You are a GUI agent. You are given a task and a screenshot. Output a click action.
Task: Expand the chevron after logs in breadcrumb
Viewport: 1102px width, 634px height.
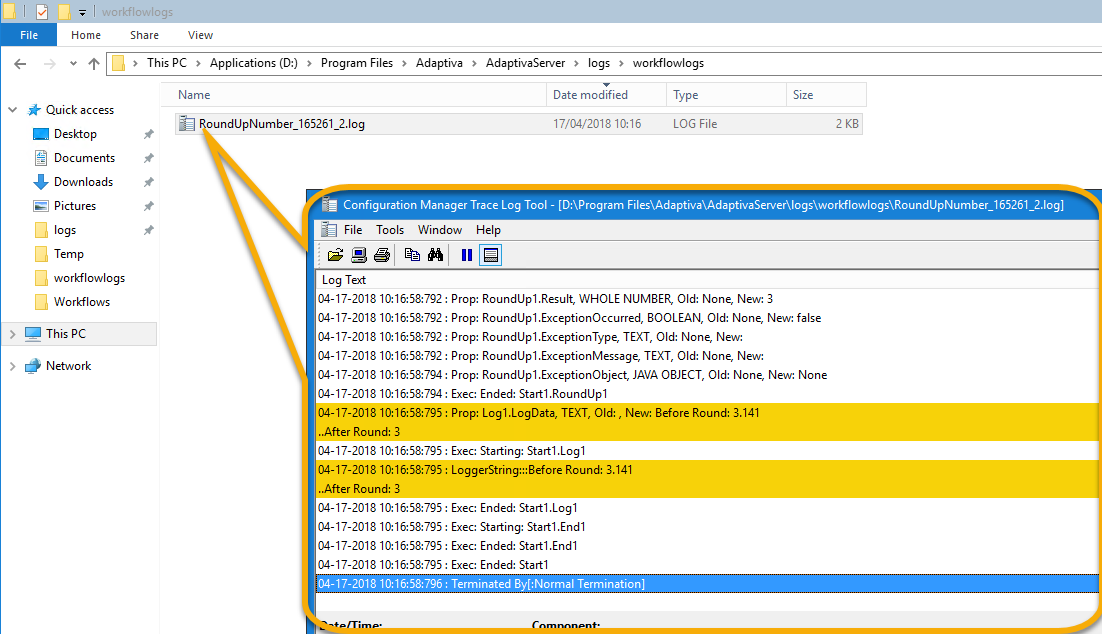click(x=621, y=63)
